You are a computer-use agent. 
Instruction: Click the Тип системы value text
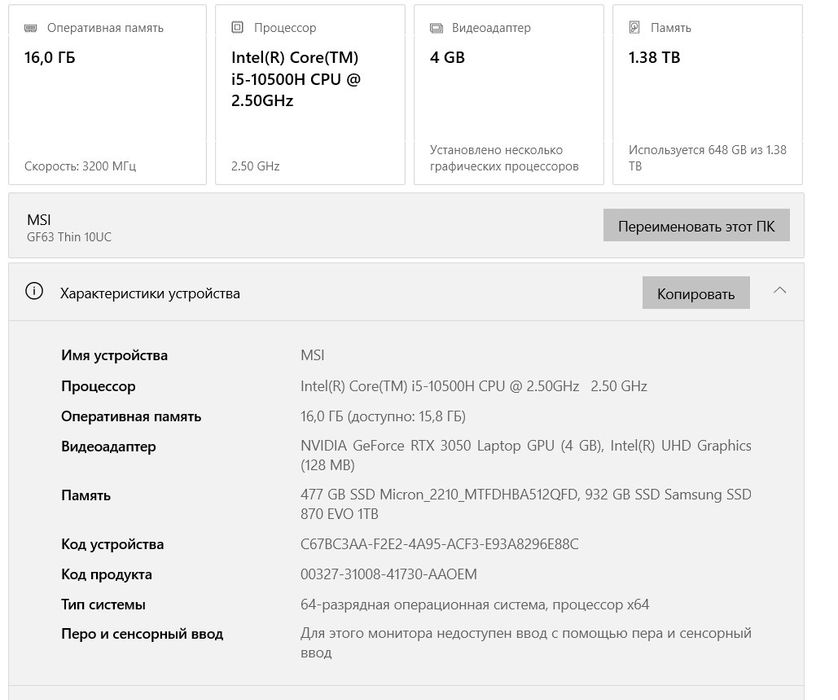tap(475, 604)
